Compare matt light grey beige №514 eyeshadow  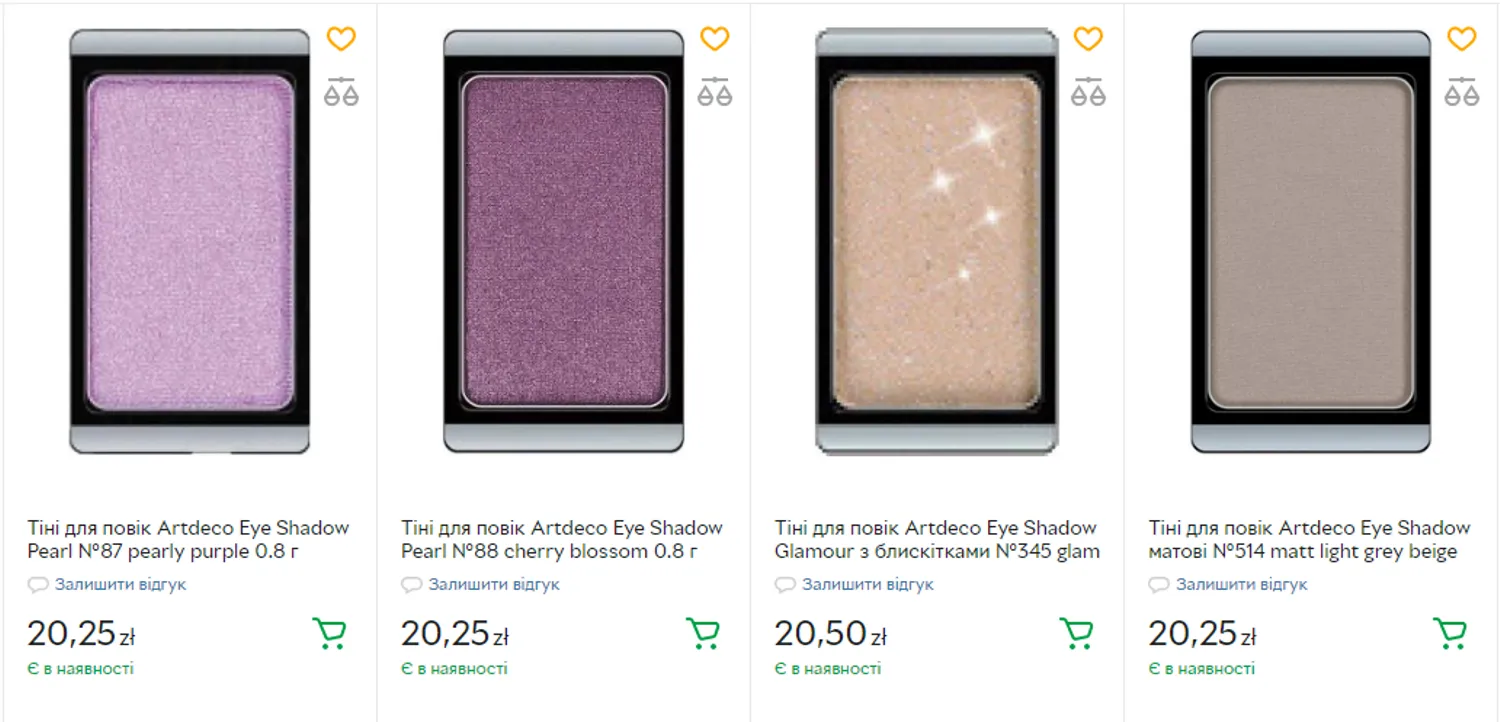click(x=1461, y=92)
